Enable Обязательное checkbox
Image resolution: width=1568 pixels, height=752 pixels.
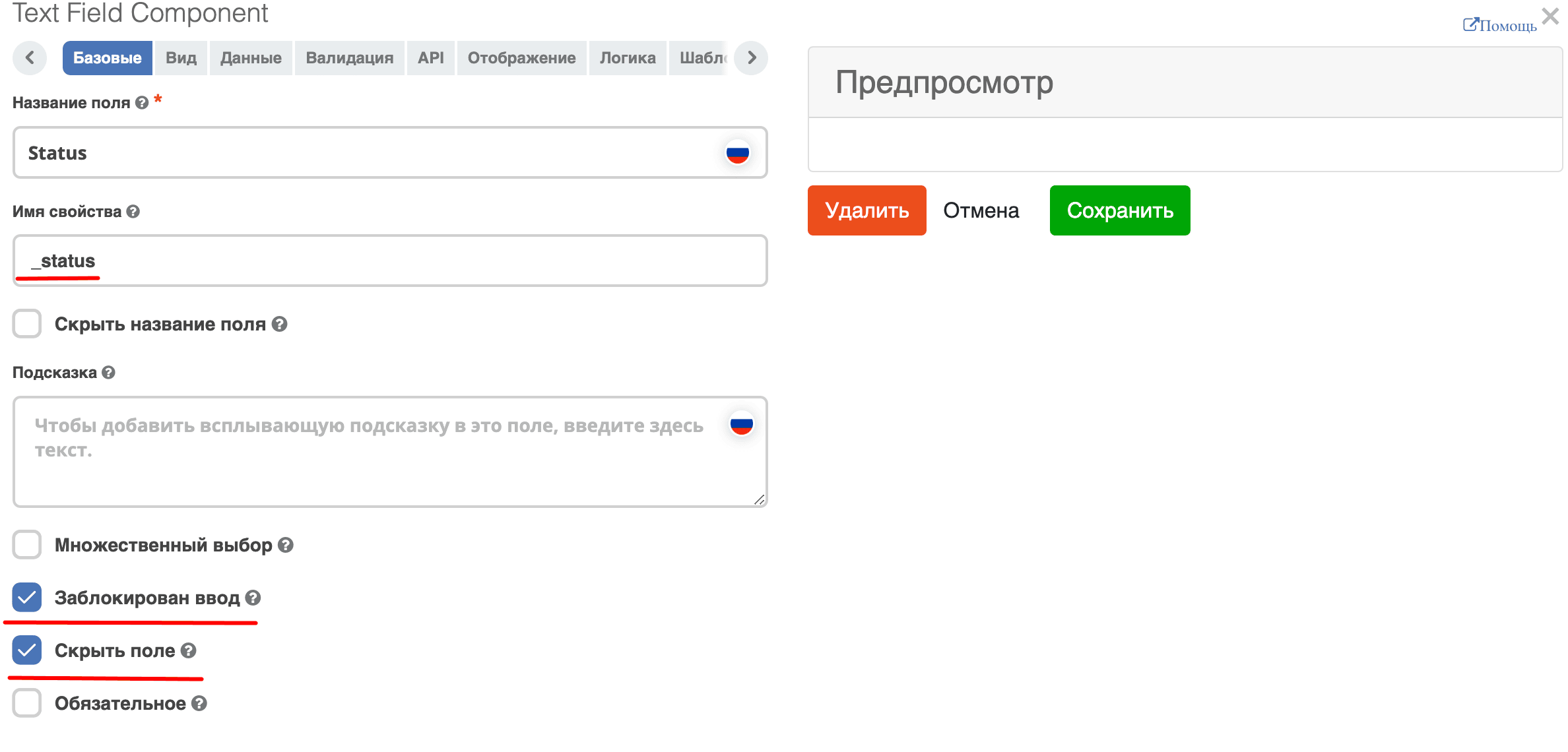point(27,703)
